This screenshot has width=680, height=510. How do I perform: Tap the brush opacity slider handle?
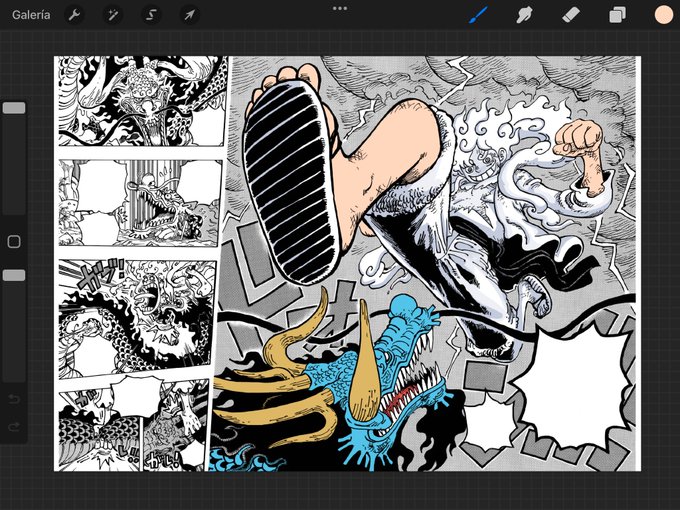point(14,275)
